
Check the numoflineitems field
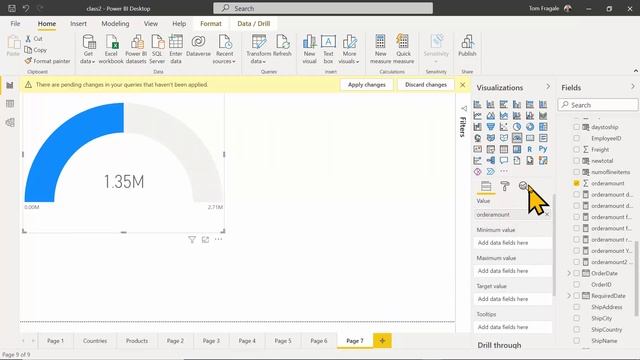coord(576,172)
